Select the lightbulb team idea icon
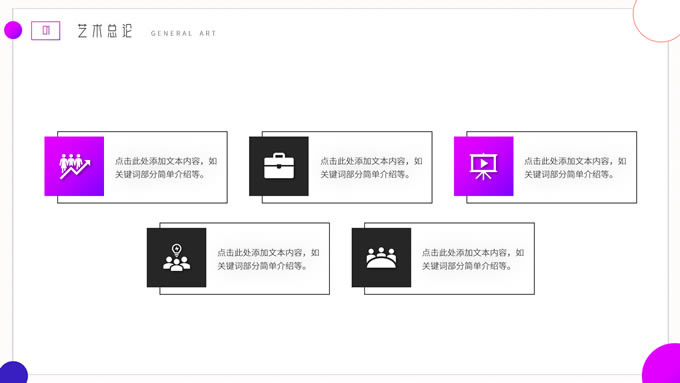This screenshot has width=680, height=383. coord(177,258)
